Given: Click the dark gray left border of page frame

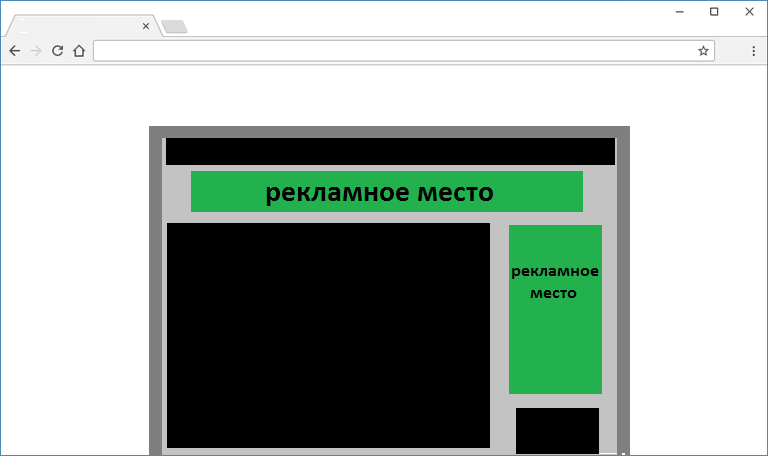Looking at the screenshot, I should (155, 300).
